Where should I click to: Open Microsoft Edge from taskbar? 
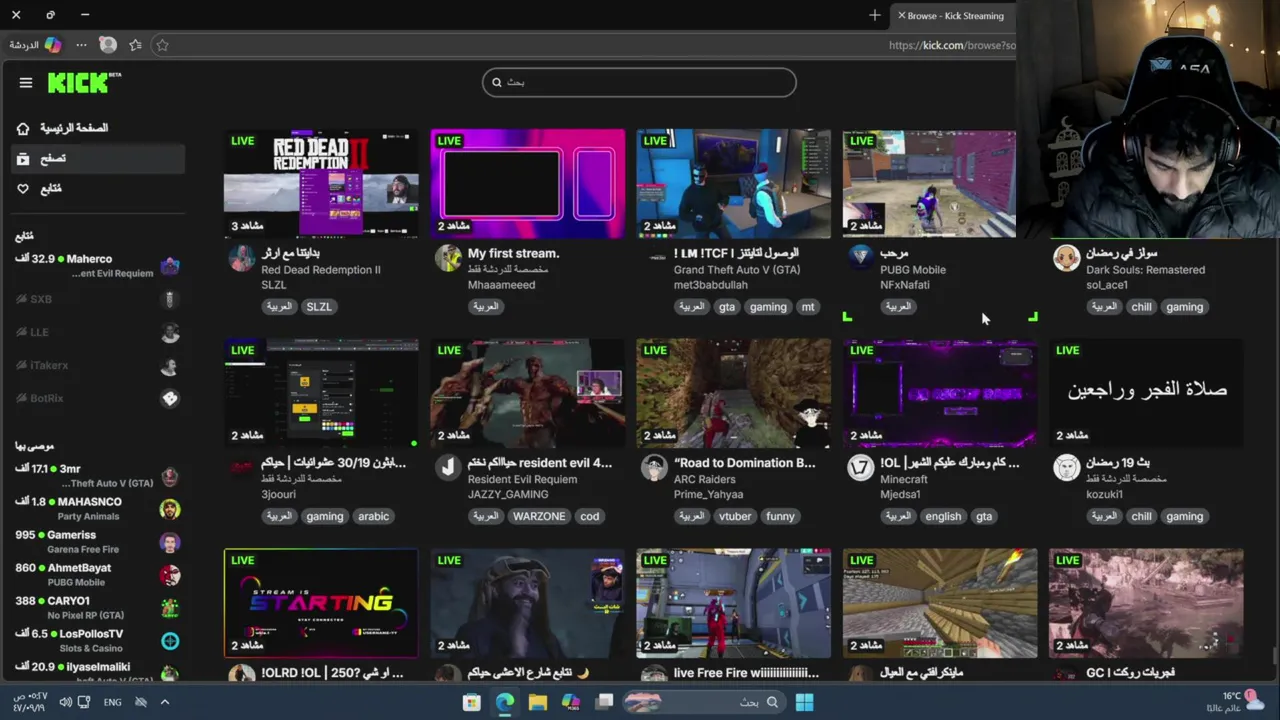[x=505, y=702]
